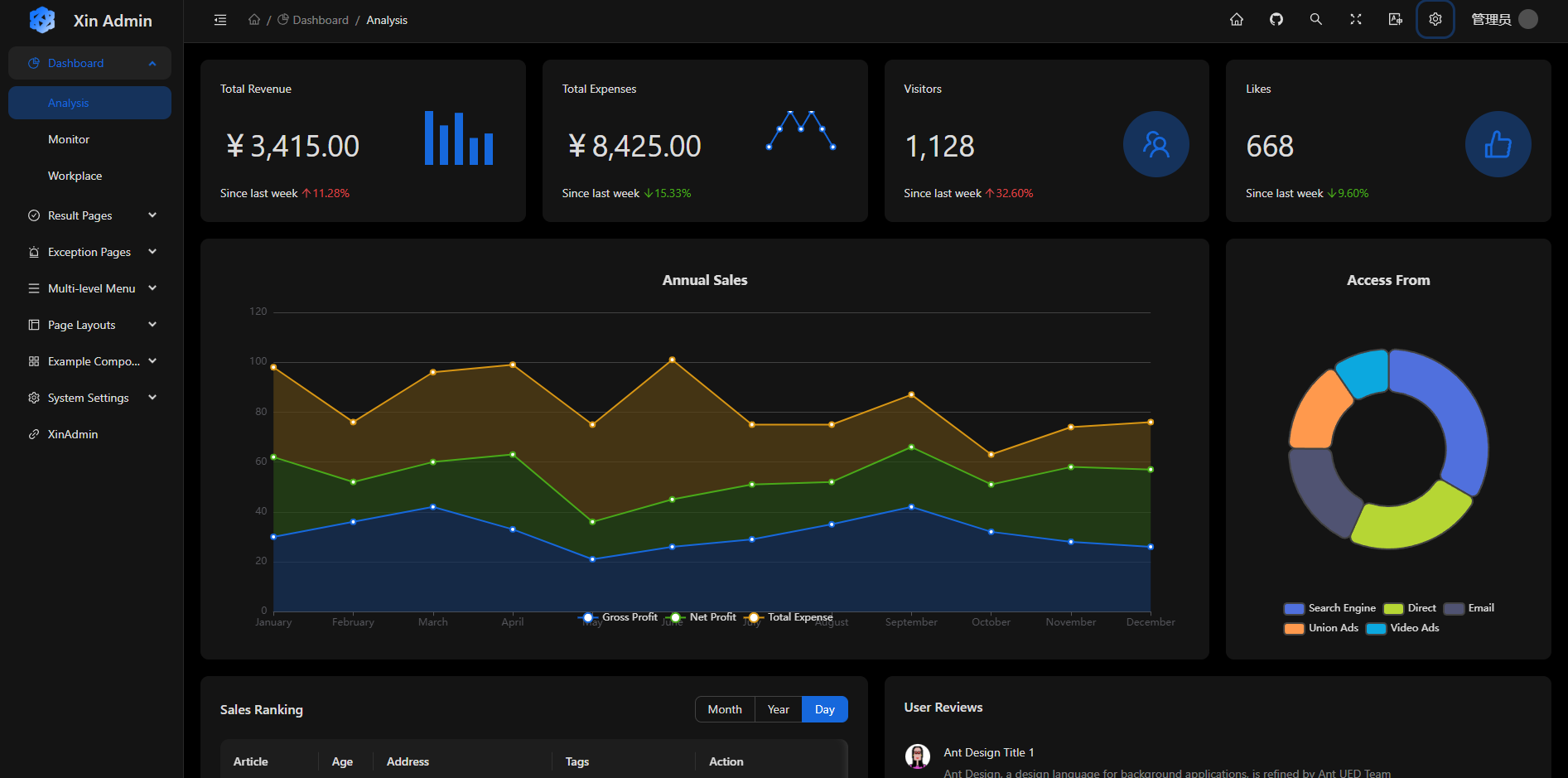1568x778 pixels.
Task: Toggle Net Profit series in chart legend
Action: tap(702, 617)
